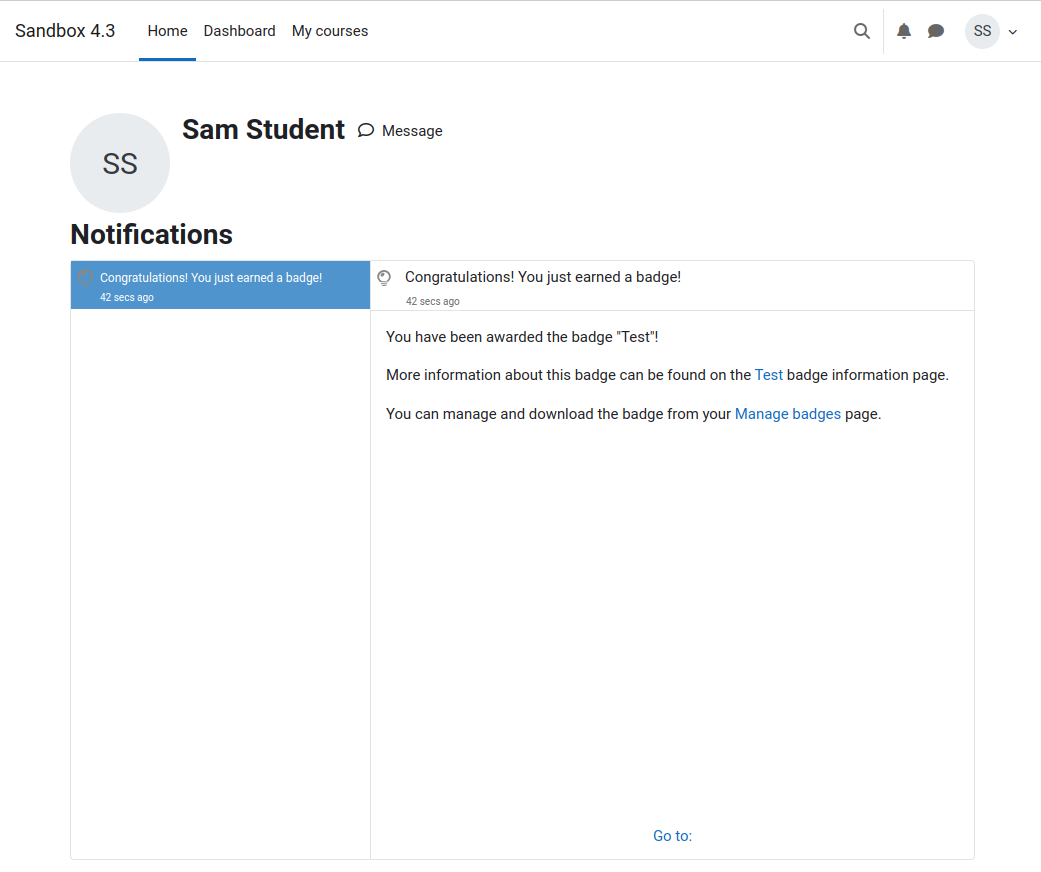Click the Go to: link
This screenshot has width=1041, height=872.
point(673,835)
